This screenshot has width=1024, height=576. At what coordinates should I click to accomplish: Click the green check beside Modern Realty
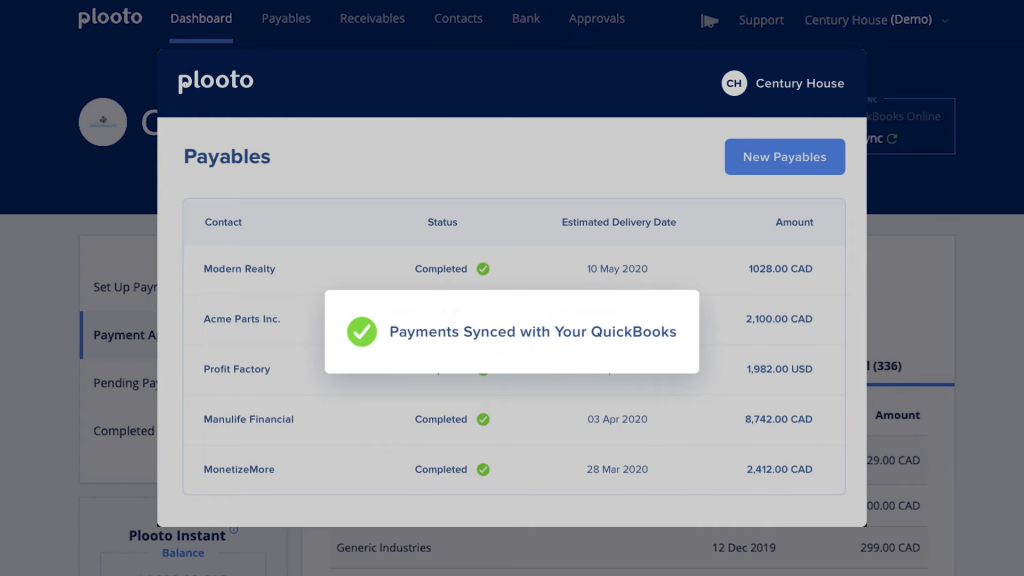pyautogui.click(x=483, y=269)
